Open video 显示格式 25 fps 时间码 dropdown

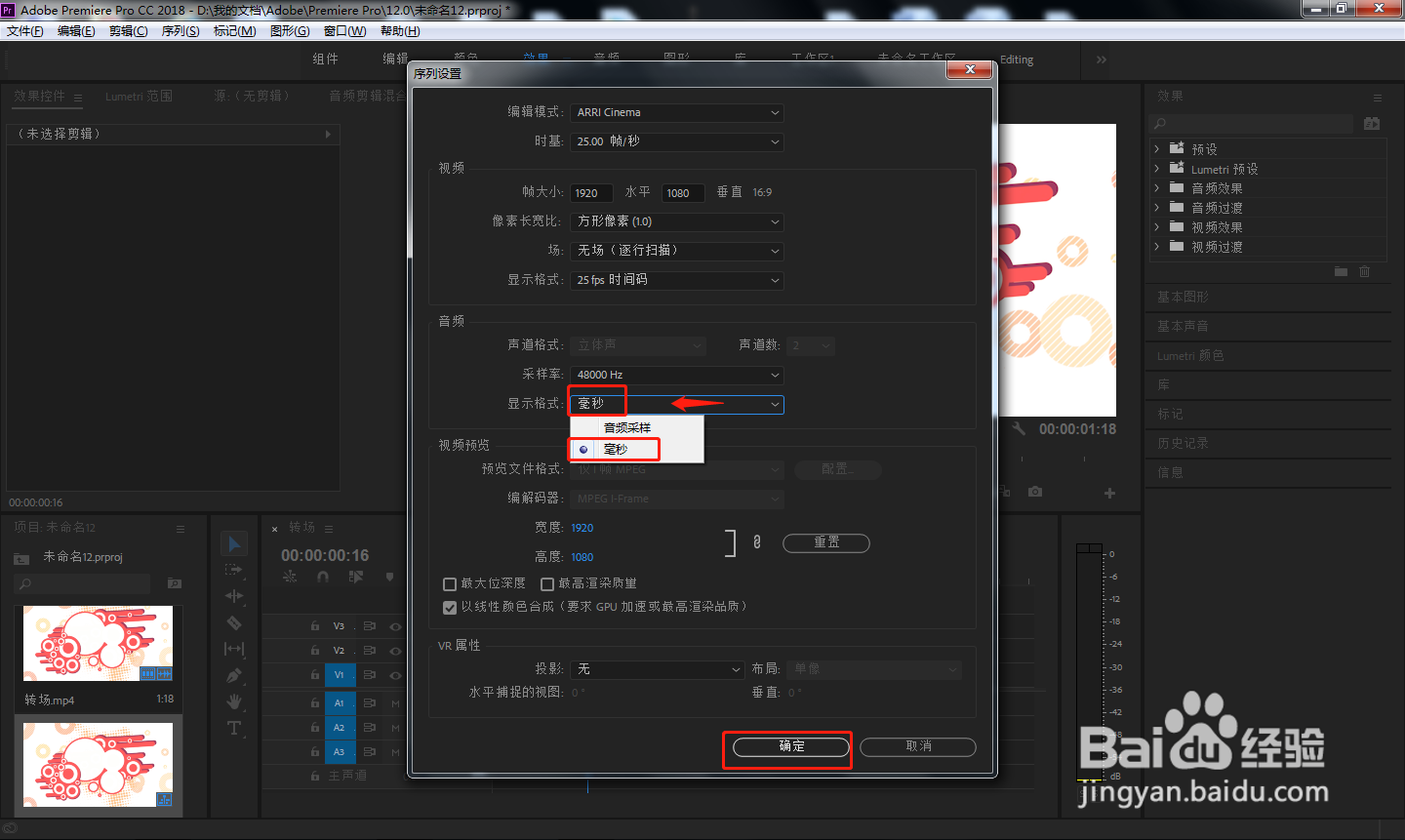[x=677, y=280]
